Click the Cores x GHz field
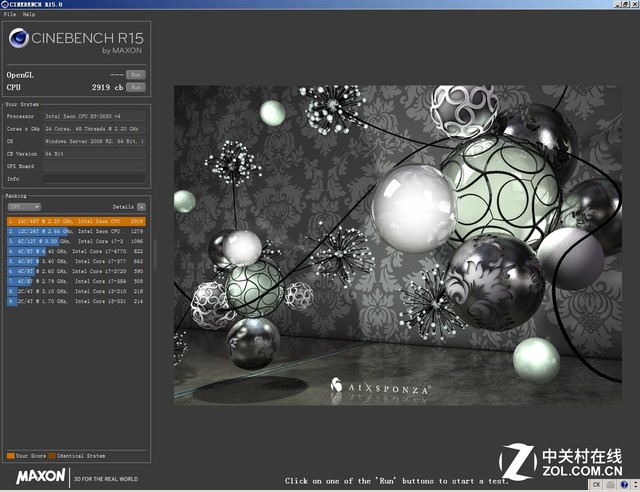This screenshot has height=492, width=640. (94, 129)
